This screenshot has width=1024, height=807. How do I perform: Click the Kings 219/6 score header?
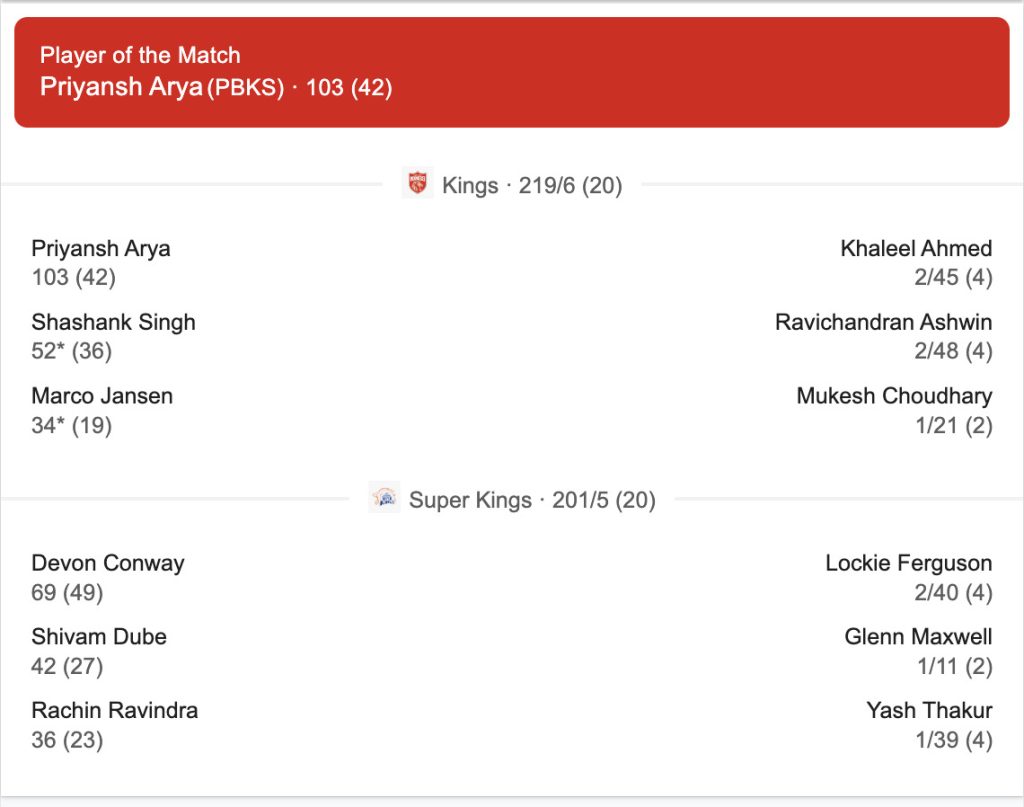532,186
